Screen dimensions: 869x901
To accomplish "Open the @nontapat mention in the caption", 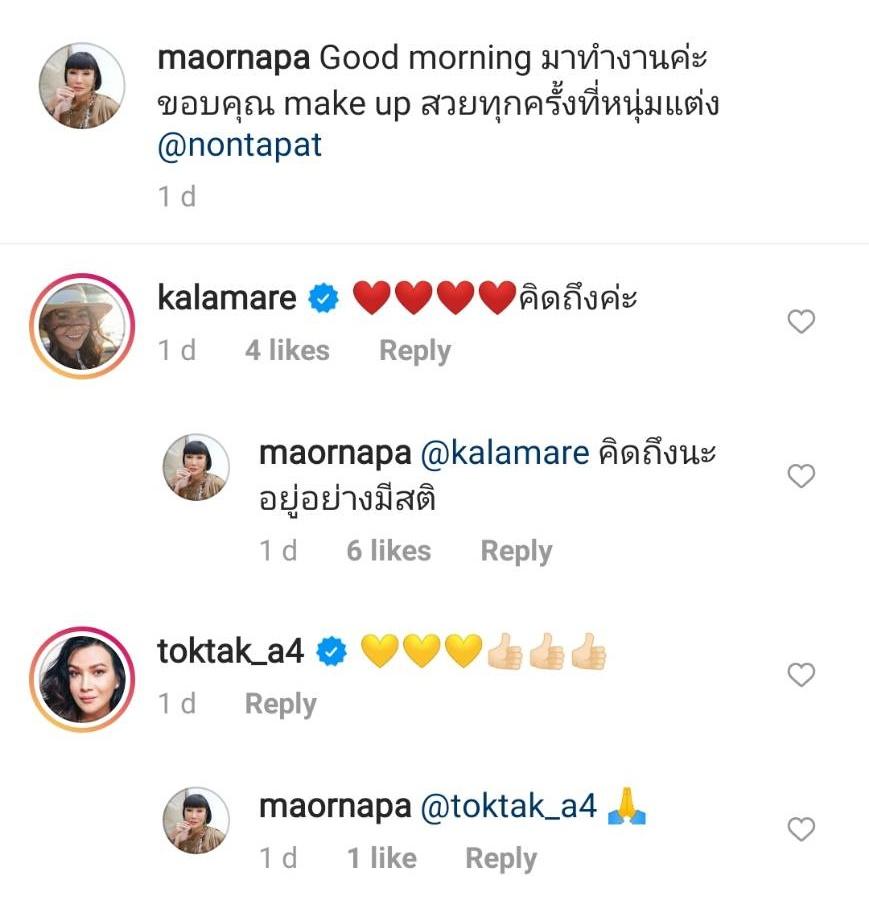I will point(240,145).
